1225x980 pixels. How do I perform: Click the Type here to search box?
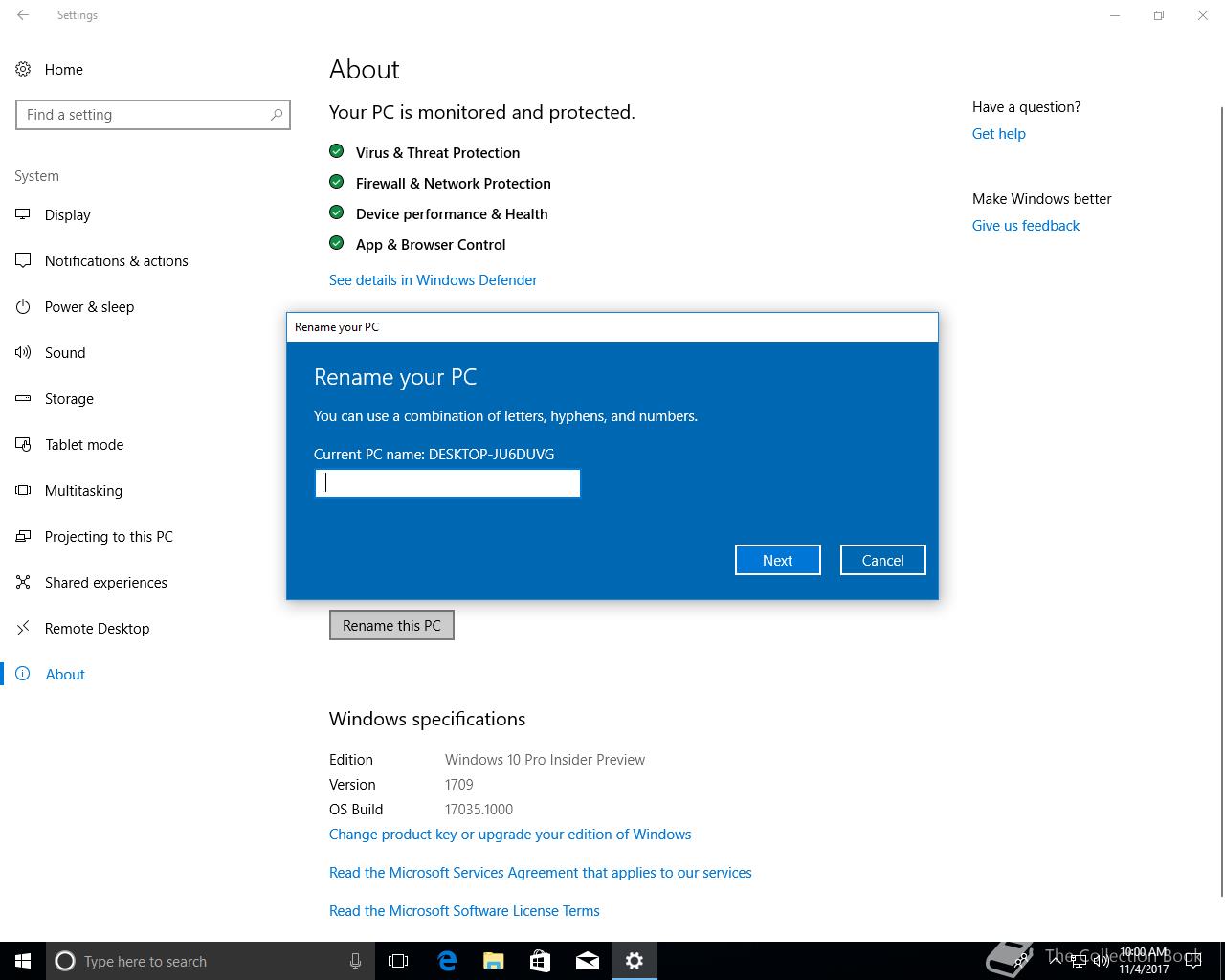[211, 961]
